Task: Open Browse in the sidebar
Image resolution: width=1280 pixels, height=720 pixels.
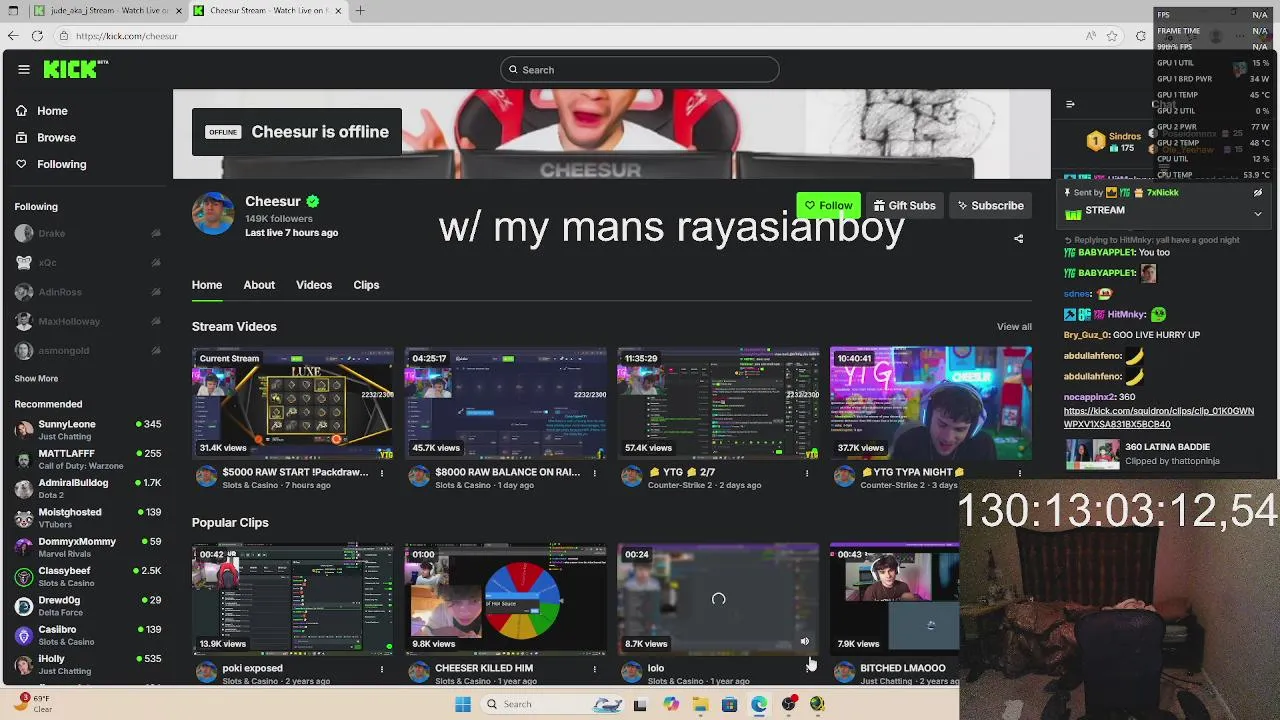Action: coord(56,137)
